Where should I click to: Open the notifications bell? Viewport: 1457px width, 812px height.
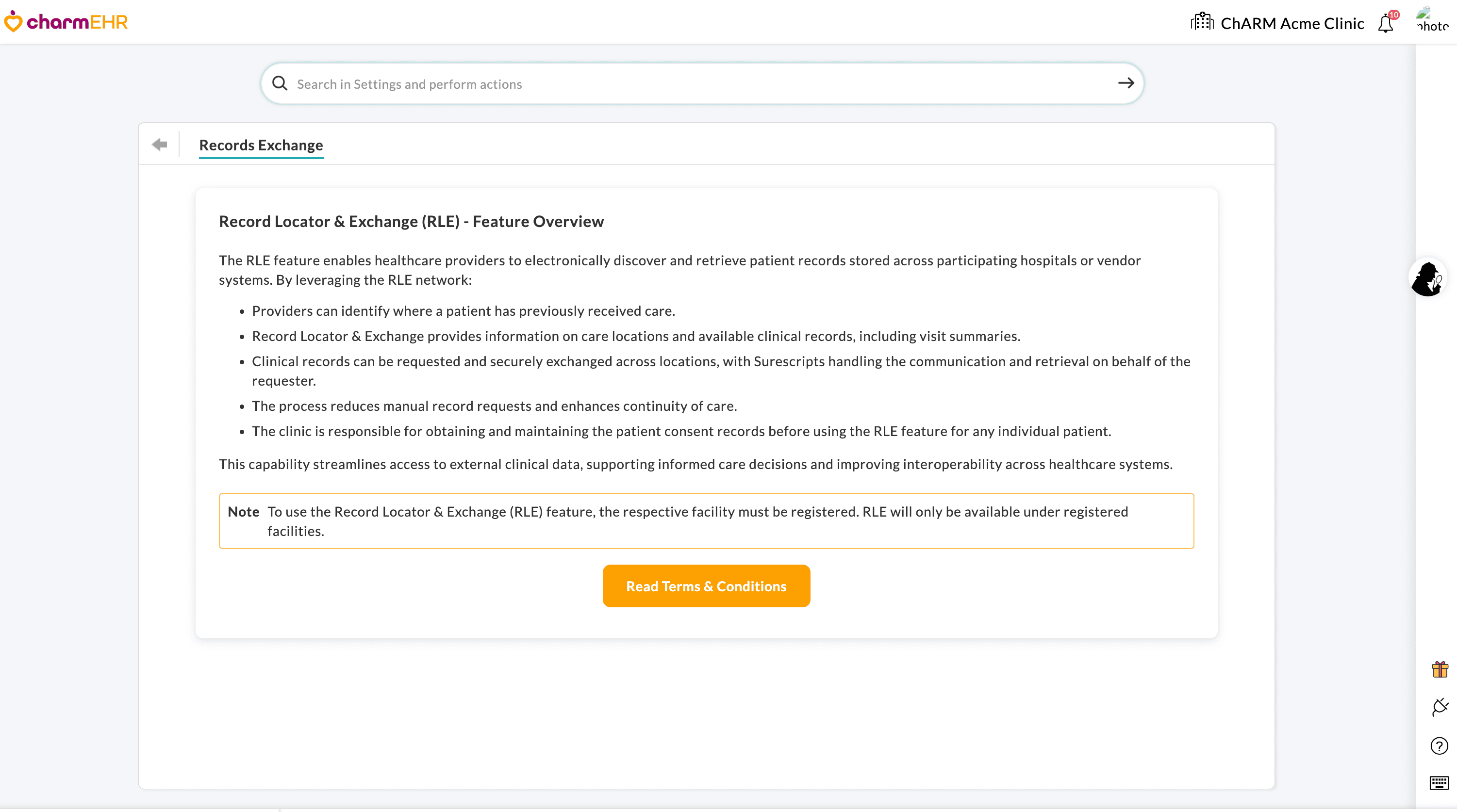point(1385,24)
